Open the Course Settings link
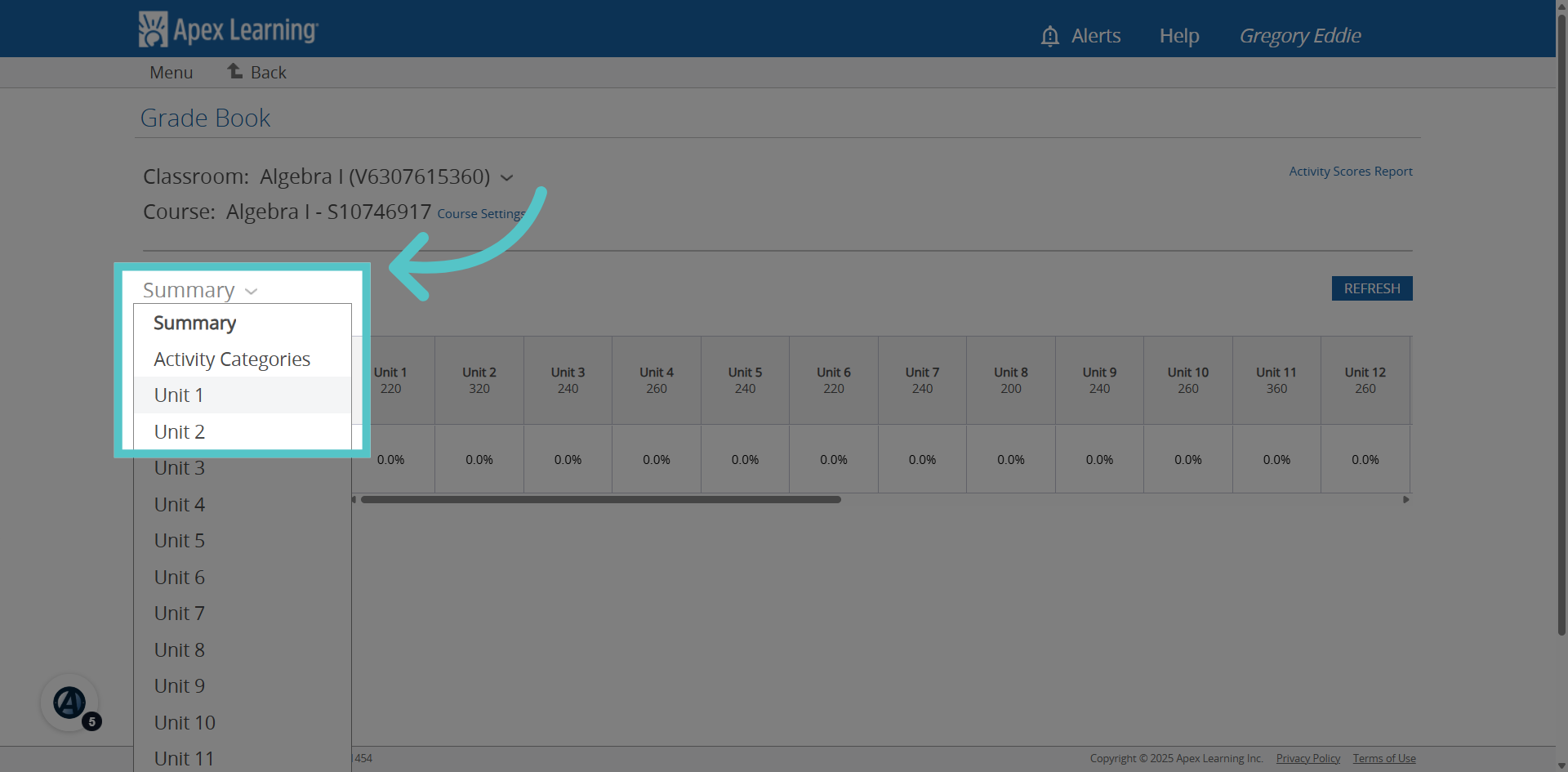This screenshot has height=772, width=1568. point(481,213)
